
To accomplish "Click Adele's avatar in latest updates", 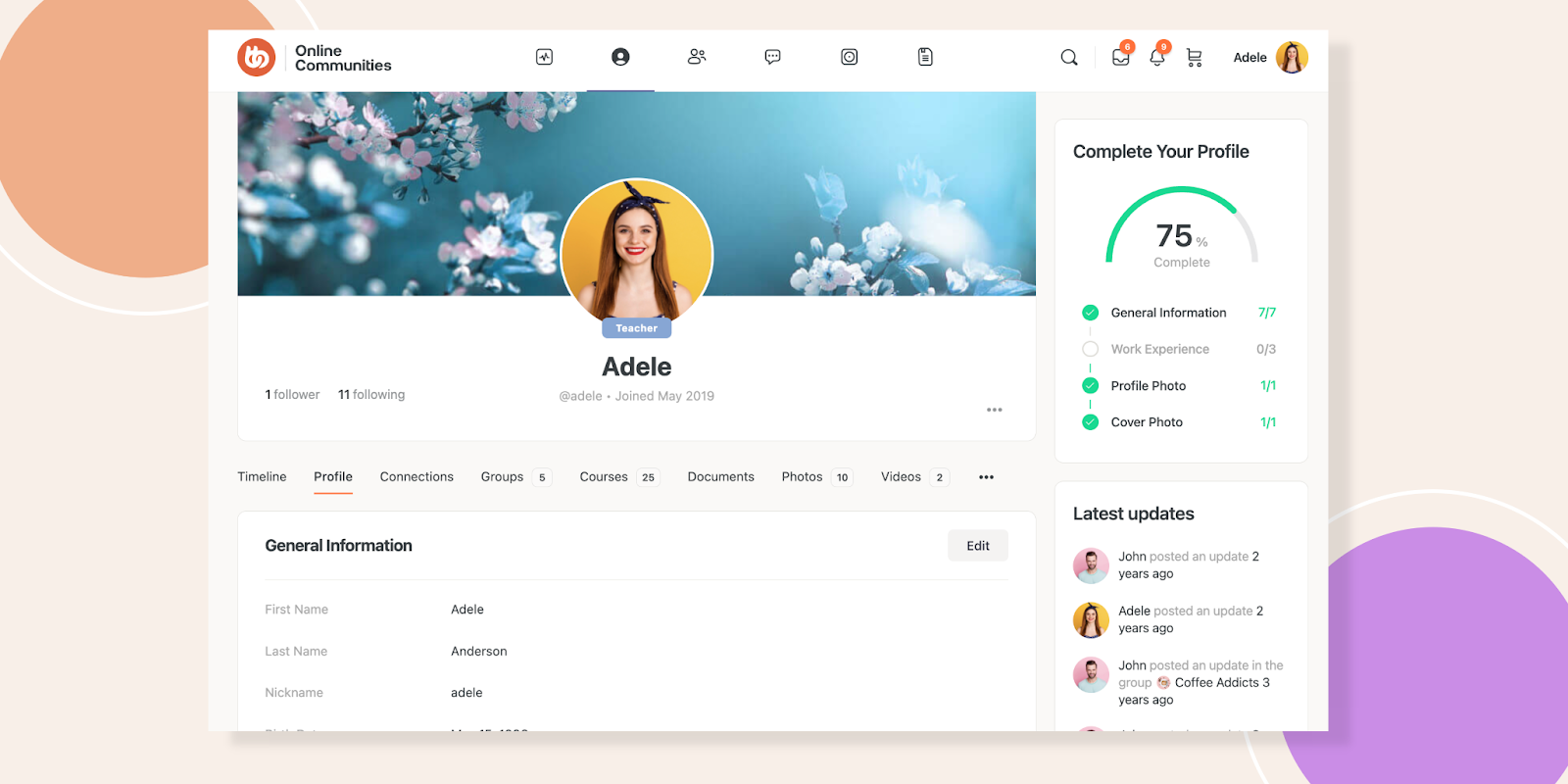I will 1091,620.
